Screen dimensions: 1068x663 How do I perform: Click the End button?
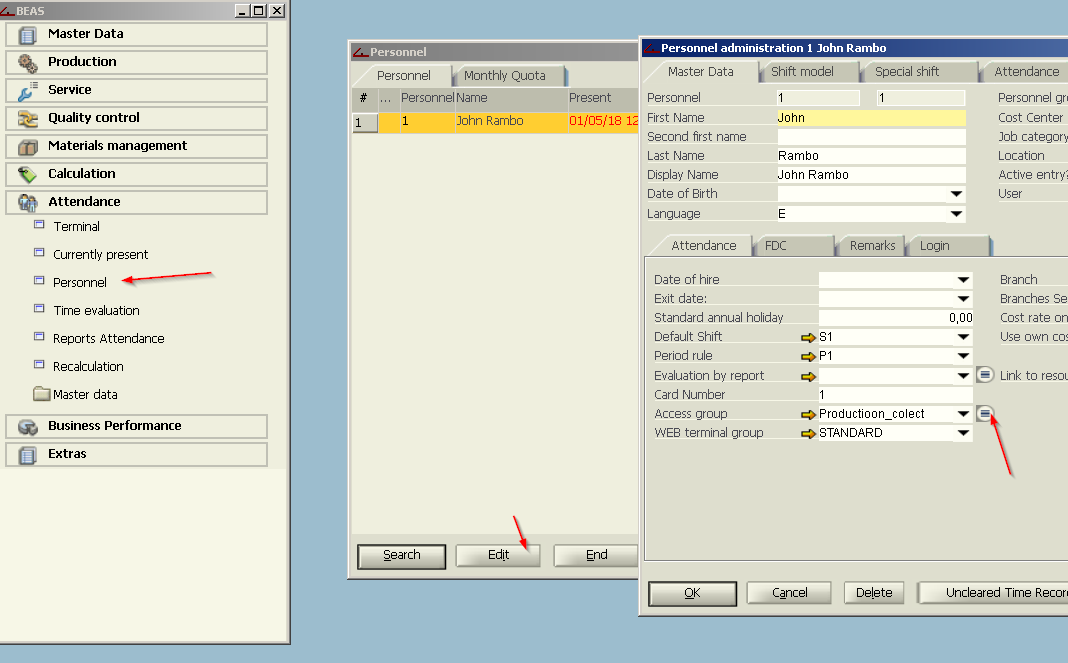coord(596,555)
